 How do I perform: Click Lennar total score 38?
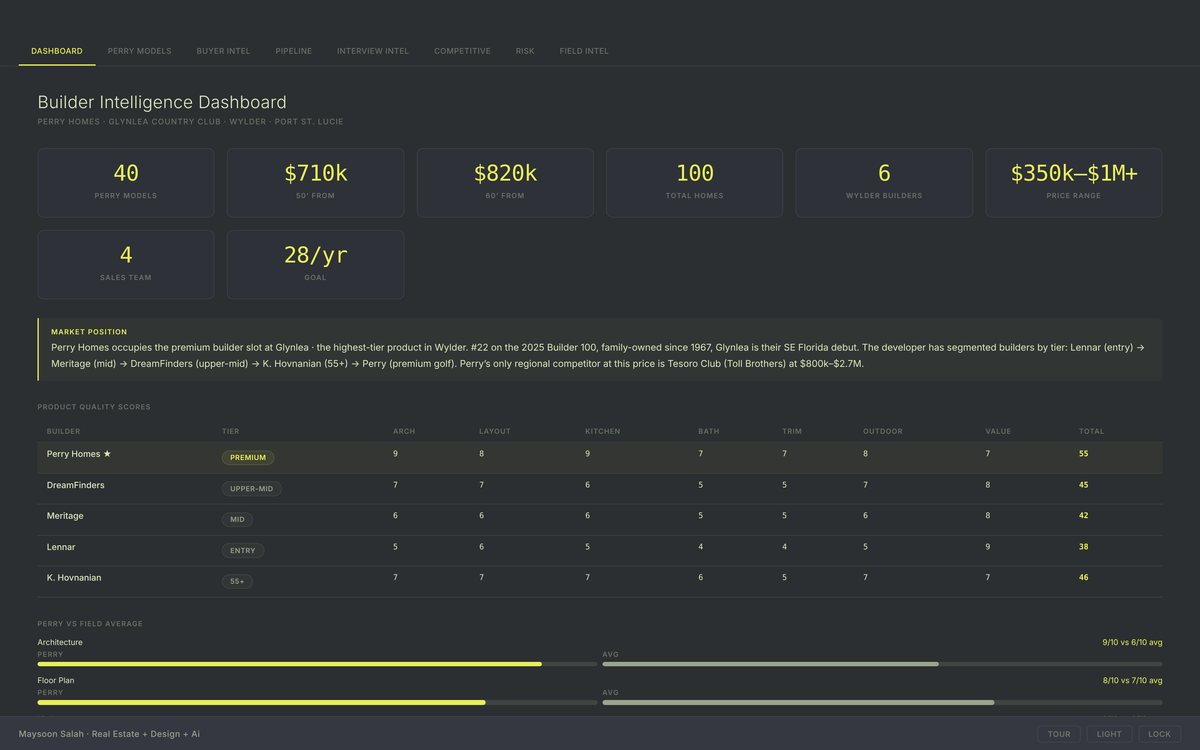pyautogui.click(x=1084, y=547)
